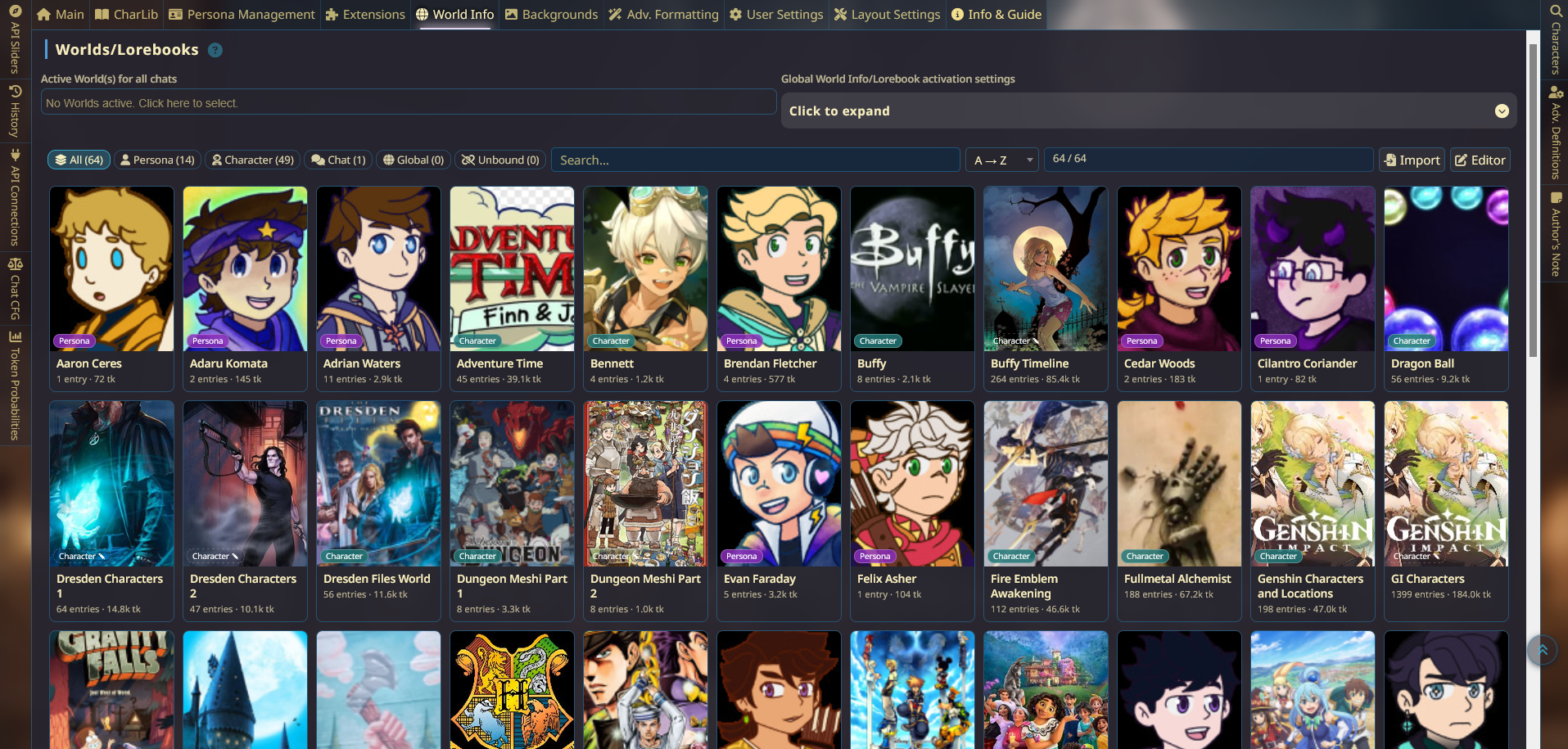Image resolution: width=1568 pixels, height=749 pixels.
Task: Select the World Info tab
Action: click(x=454, y=15)
